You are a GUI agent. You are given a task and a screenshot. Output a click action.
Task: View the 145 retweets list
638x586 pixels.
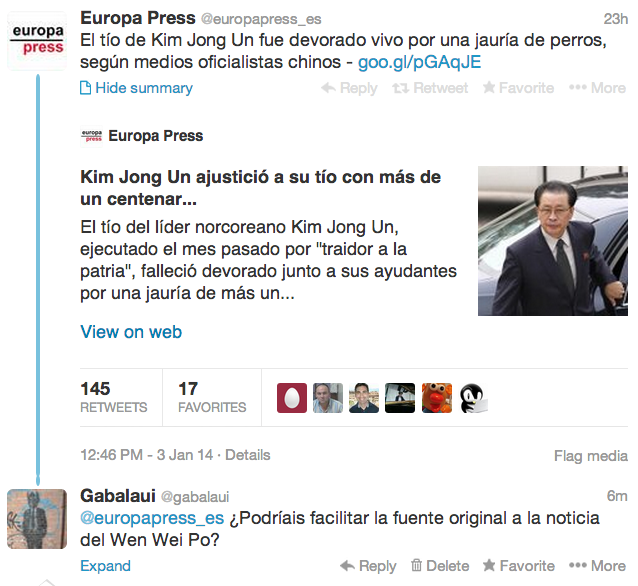pos(114,397)
